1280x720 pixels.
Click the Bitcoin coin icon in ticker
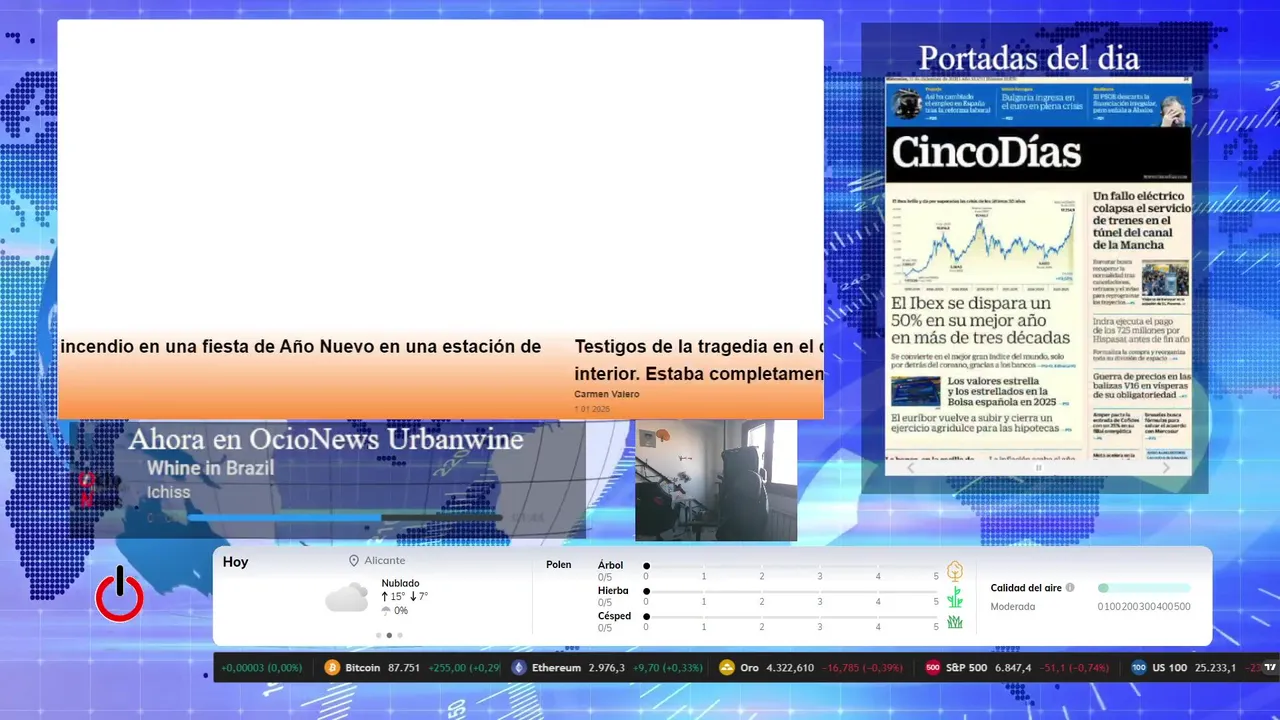[x=332, y=668]
